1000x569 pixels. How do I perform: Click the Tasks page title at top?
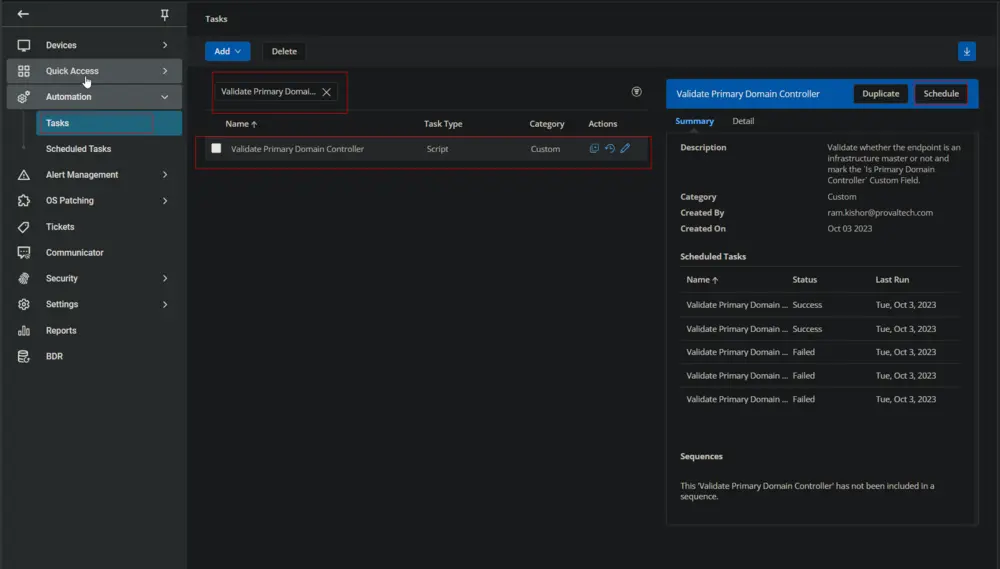tap(216, 19)
